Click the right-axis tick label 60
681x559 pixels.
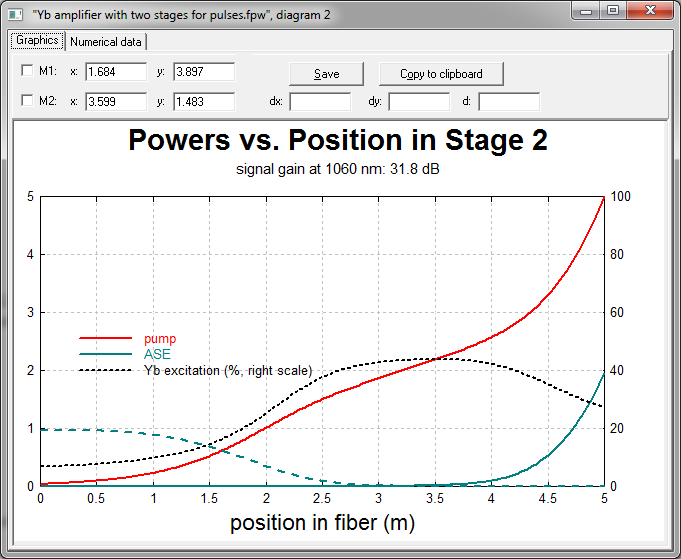tap(617, 312)
